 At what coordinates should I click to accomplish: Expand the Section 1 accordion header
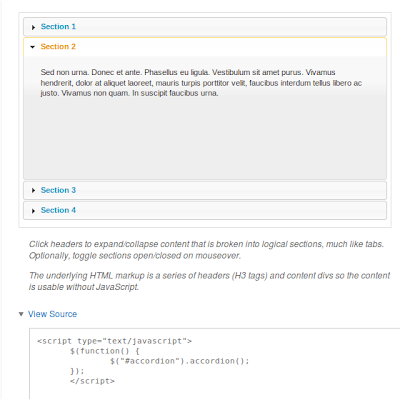(x=58, y=27)
